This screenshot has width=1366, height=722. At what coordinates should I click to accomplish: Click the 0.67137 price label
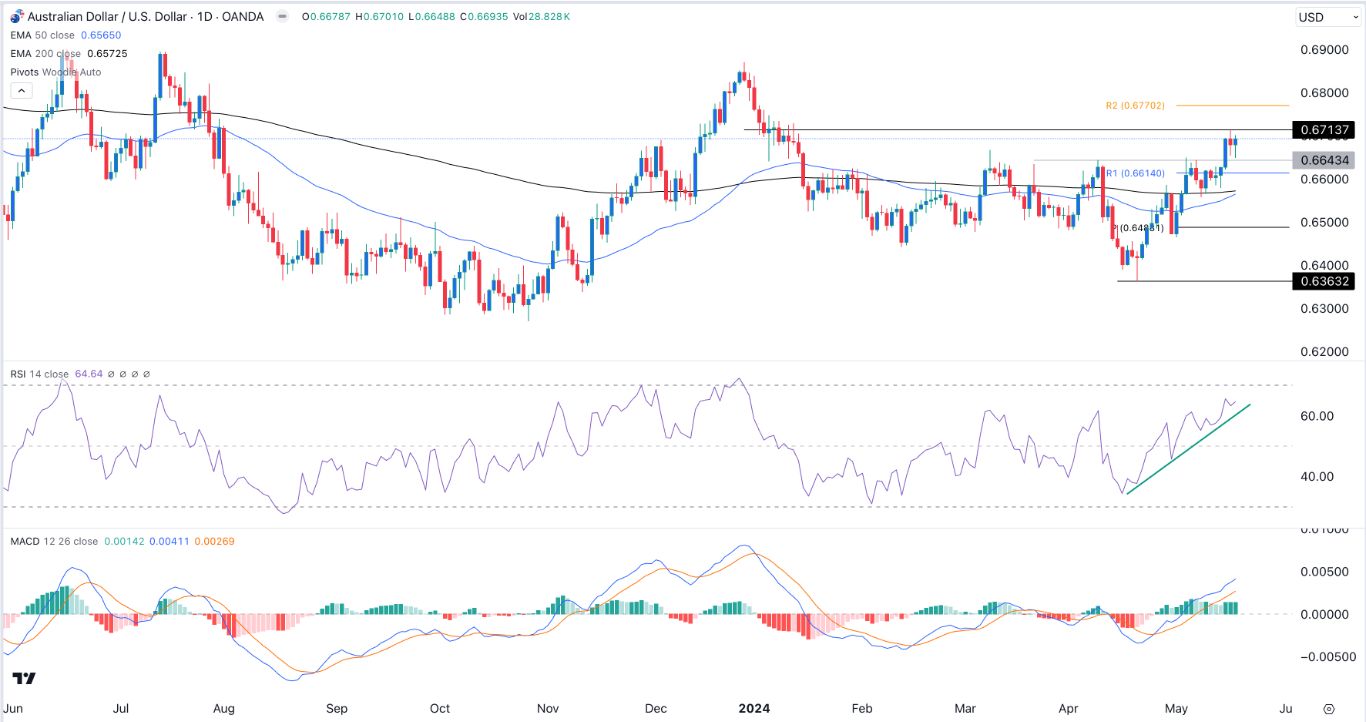tap(1322, 130)
